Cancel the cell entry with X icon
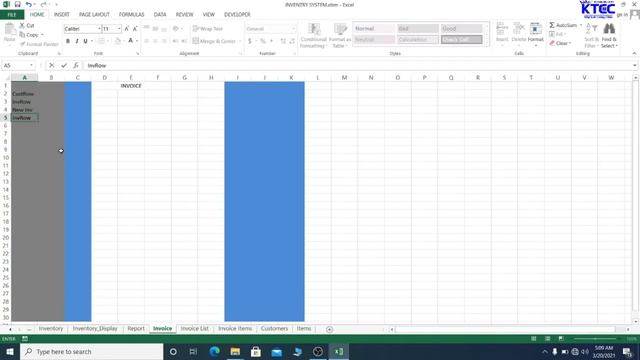 click(52, 65)
